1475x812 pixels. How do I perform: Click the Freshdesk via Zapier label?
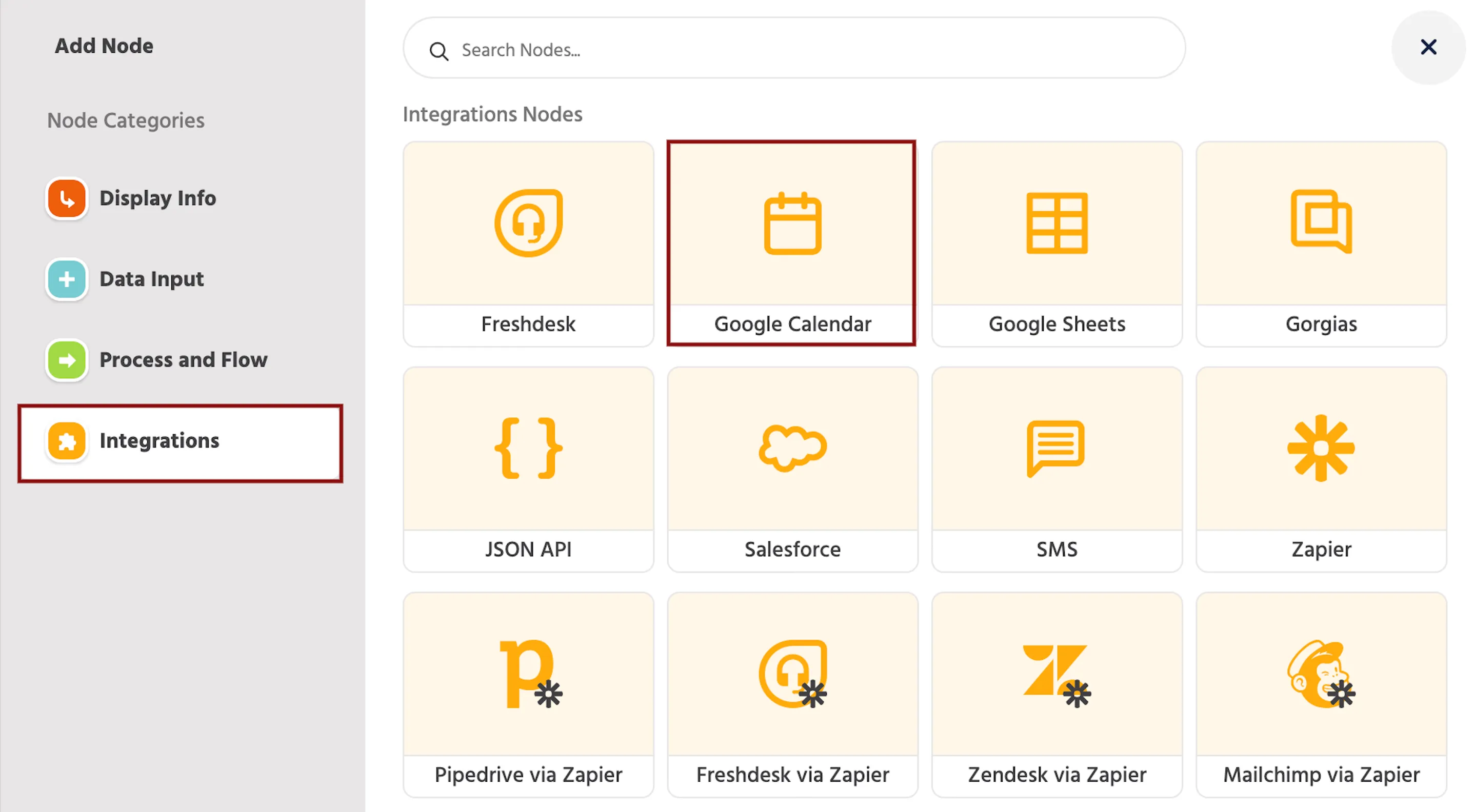pos(792,775)
